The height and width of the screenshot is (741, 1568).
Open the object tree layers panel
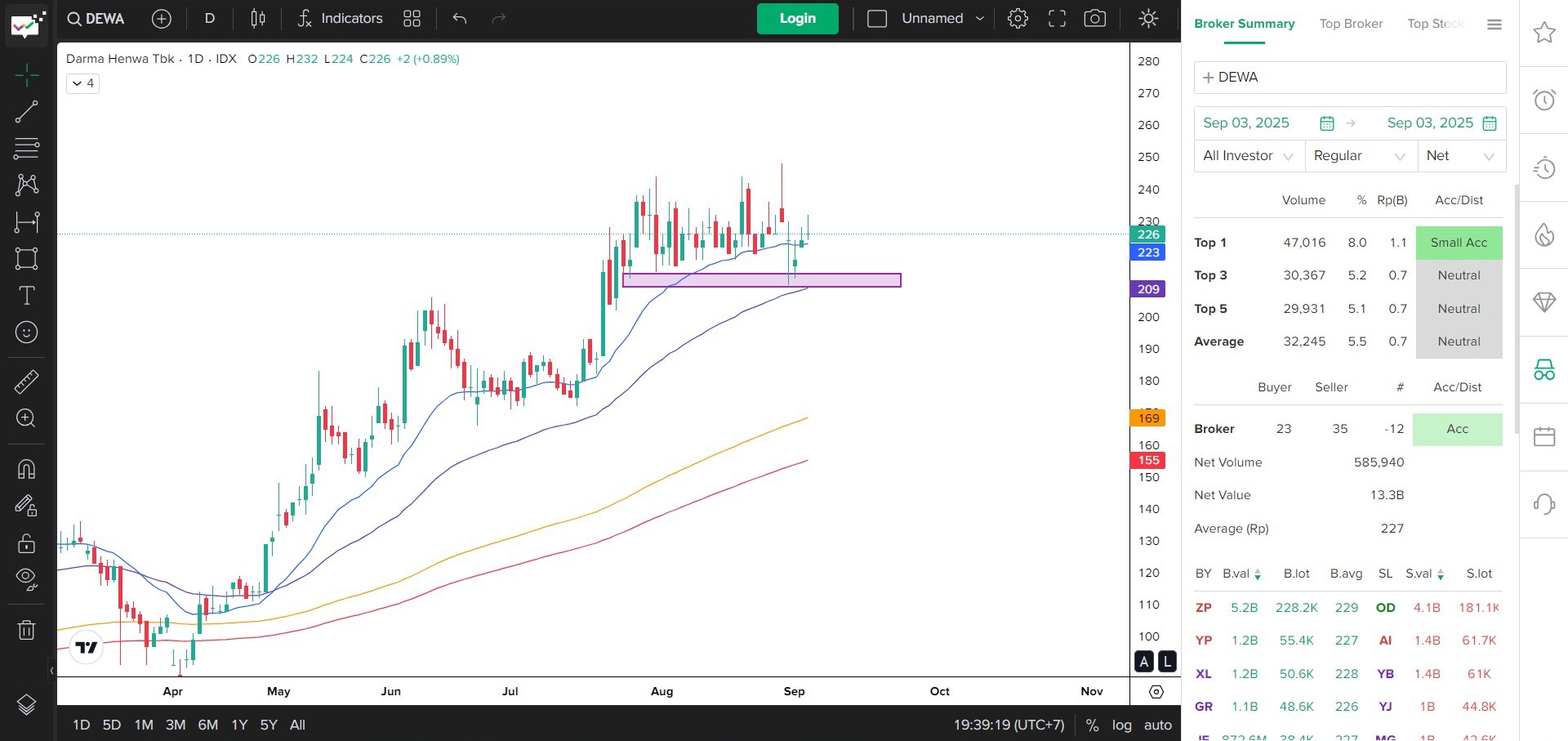pos(26,704)
